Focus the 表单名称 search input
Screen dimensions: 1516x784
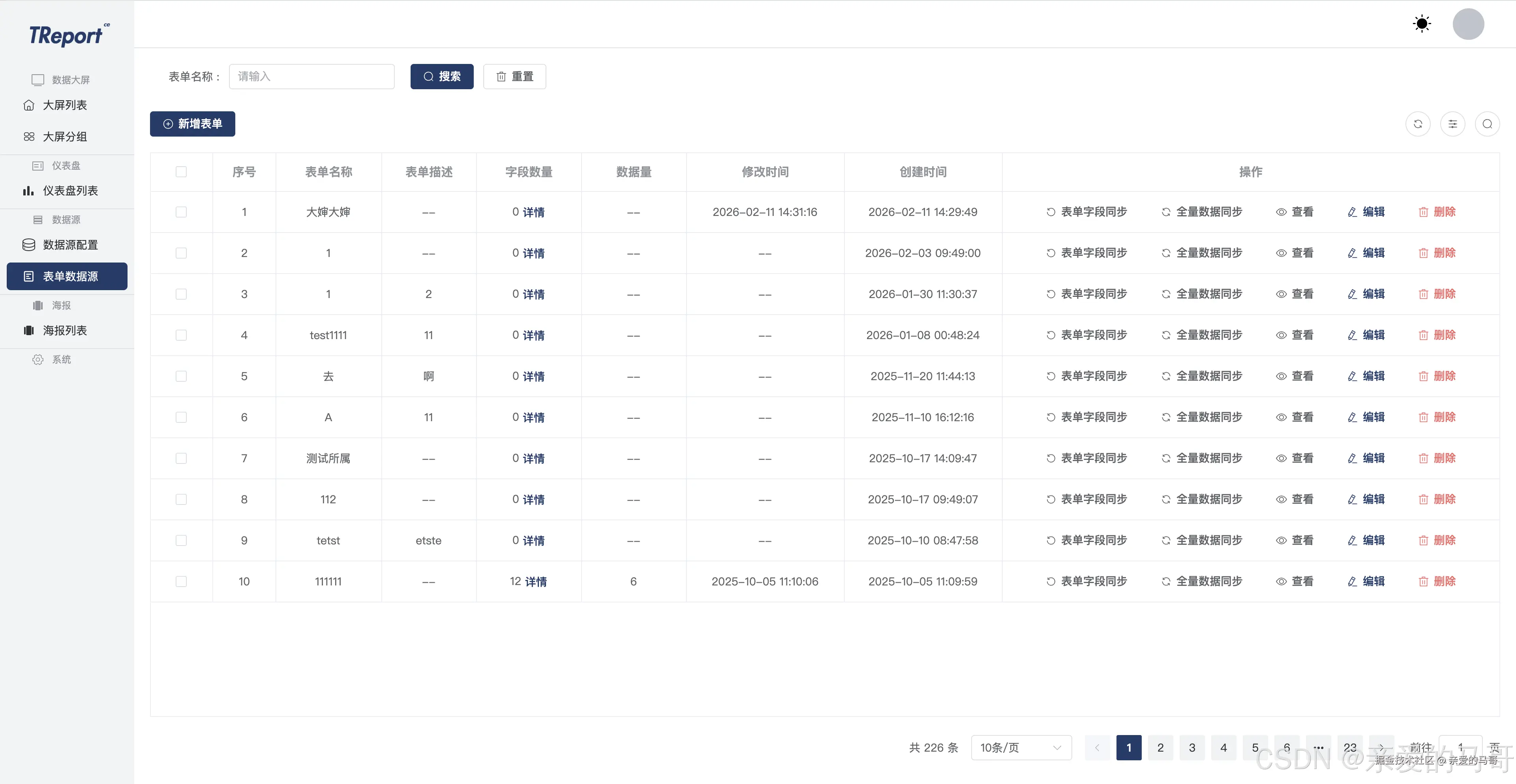click(311, 77)
